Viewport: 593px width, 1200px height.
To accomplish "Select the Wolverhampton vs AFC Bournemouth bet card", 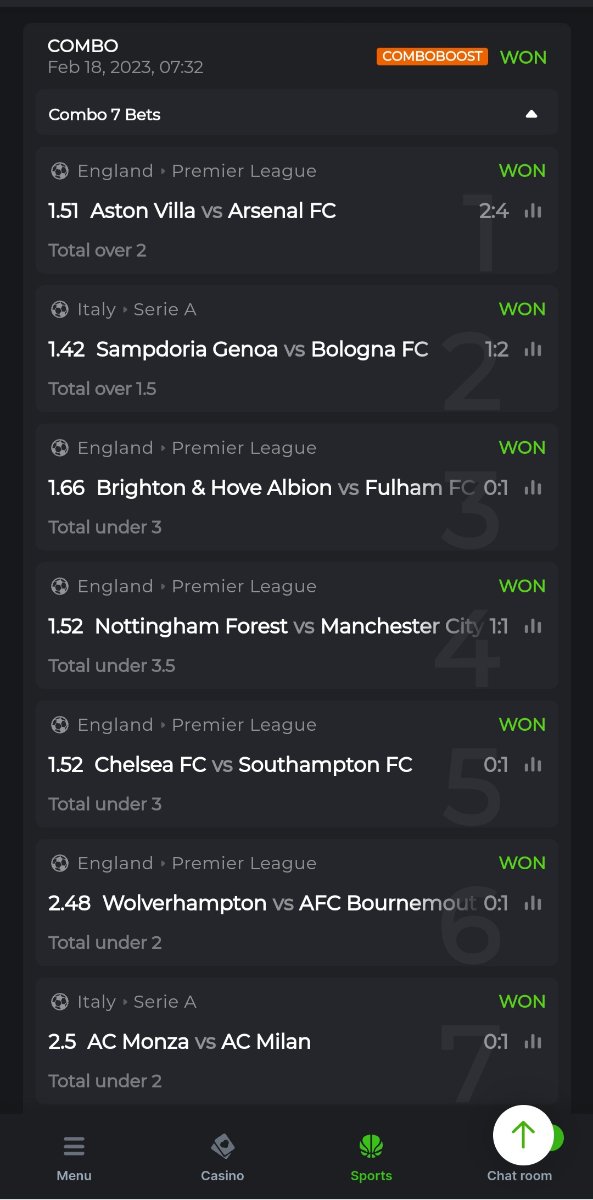I will click(x=297, y=903).
